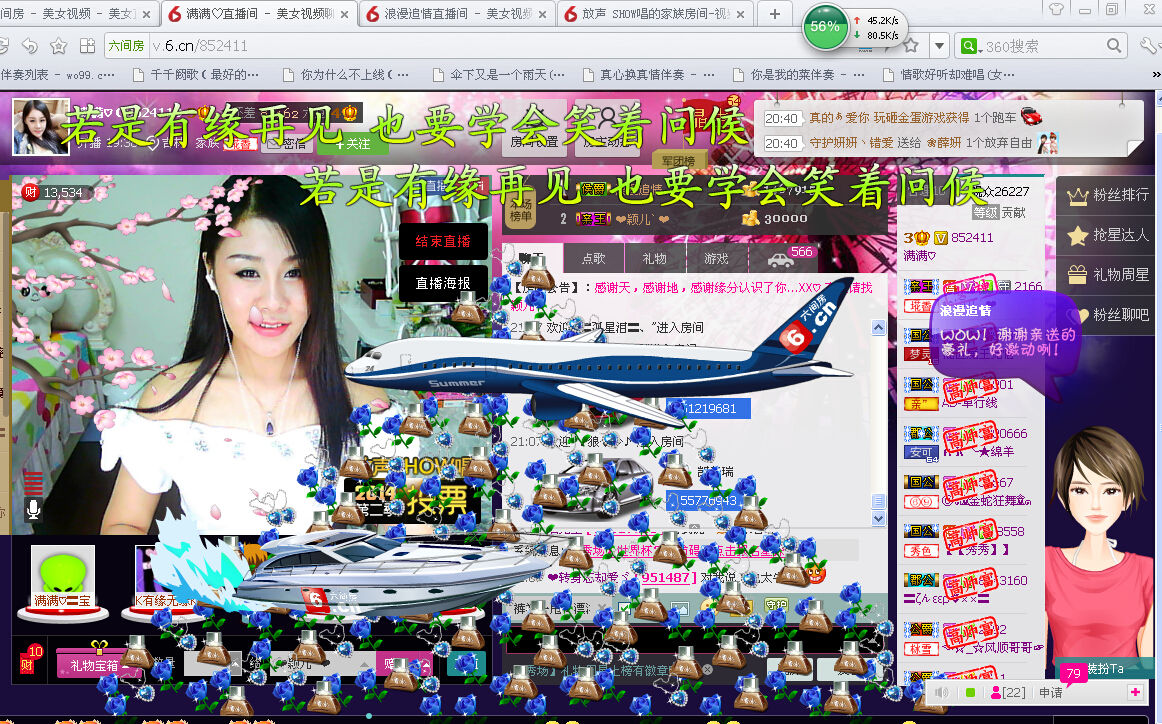Open the 点歌 tab
Image resolution: width=1162 pixels, height=724 pixels.
[593, 258]
